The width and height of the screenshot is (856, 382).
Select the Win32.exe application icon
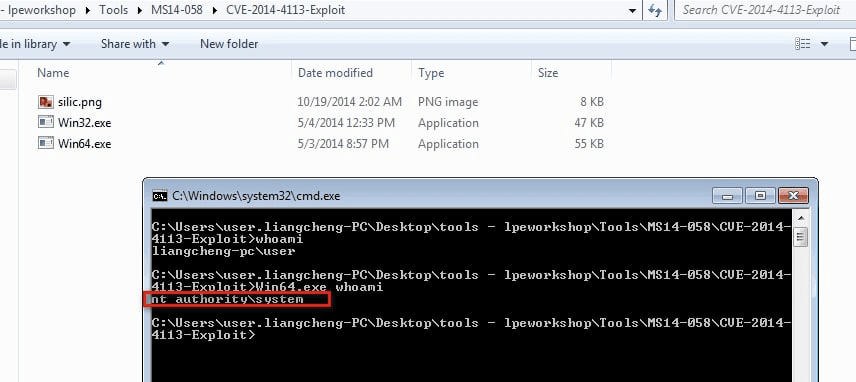(x=46, y=122)
